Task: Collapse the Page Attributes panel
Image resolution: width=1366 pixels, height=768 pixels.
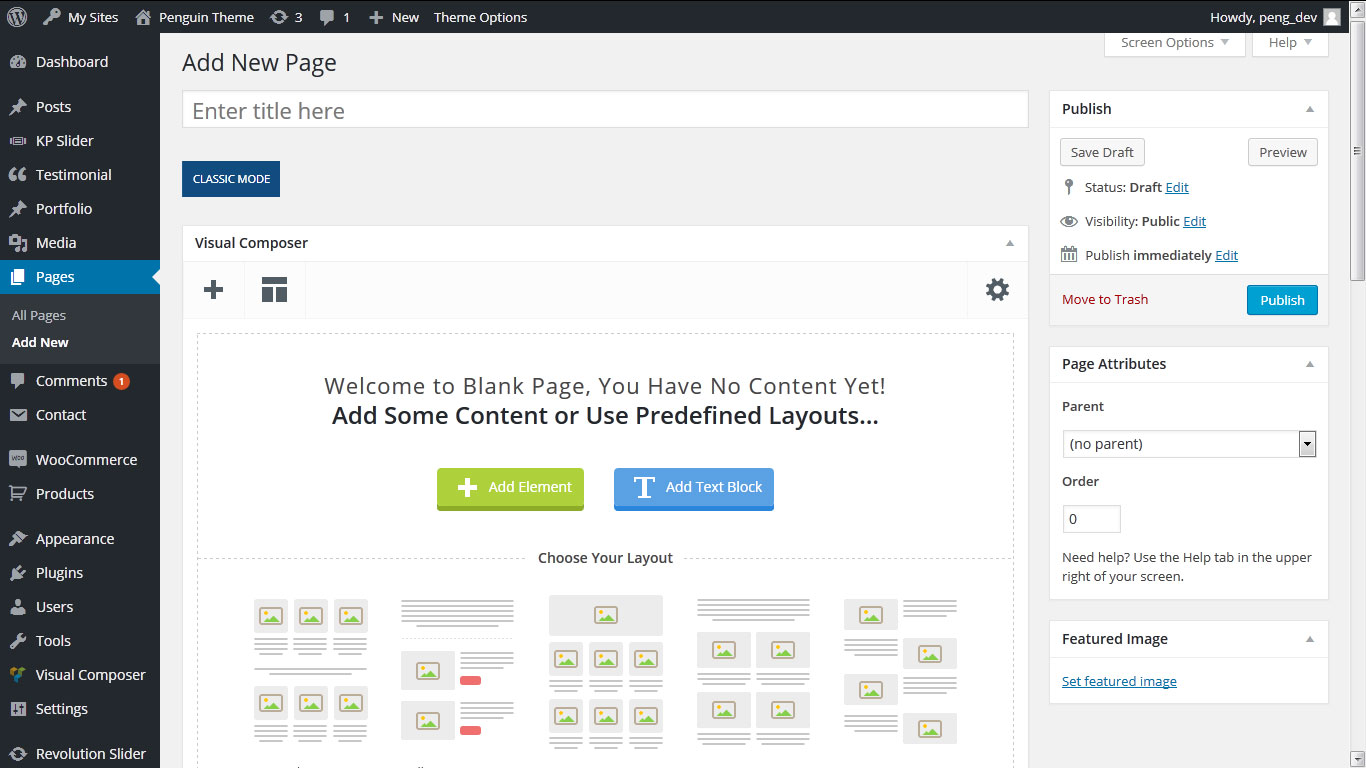Action: coord(1310,364)
